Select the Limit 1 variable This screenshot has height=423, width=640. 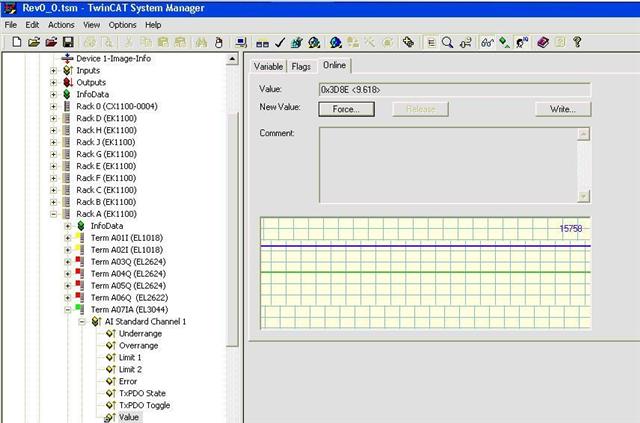pos(130,357)
